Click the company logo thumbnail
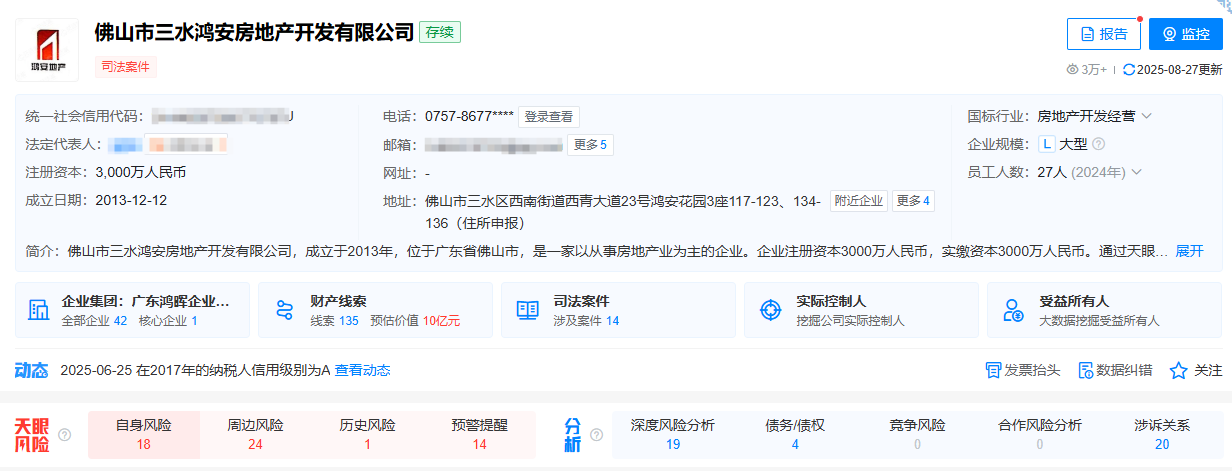This screenshot has width=1232, height=471. point(47,50)
